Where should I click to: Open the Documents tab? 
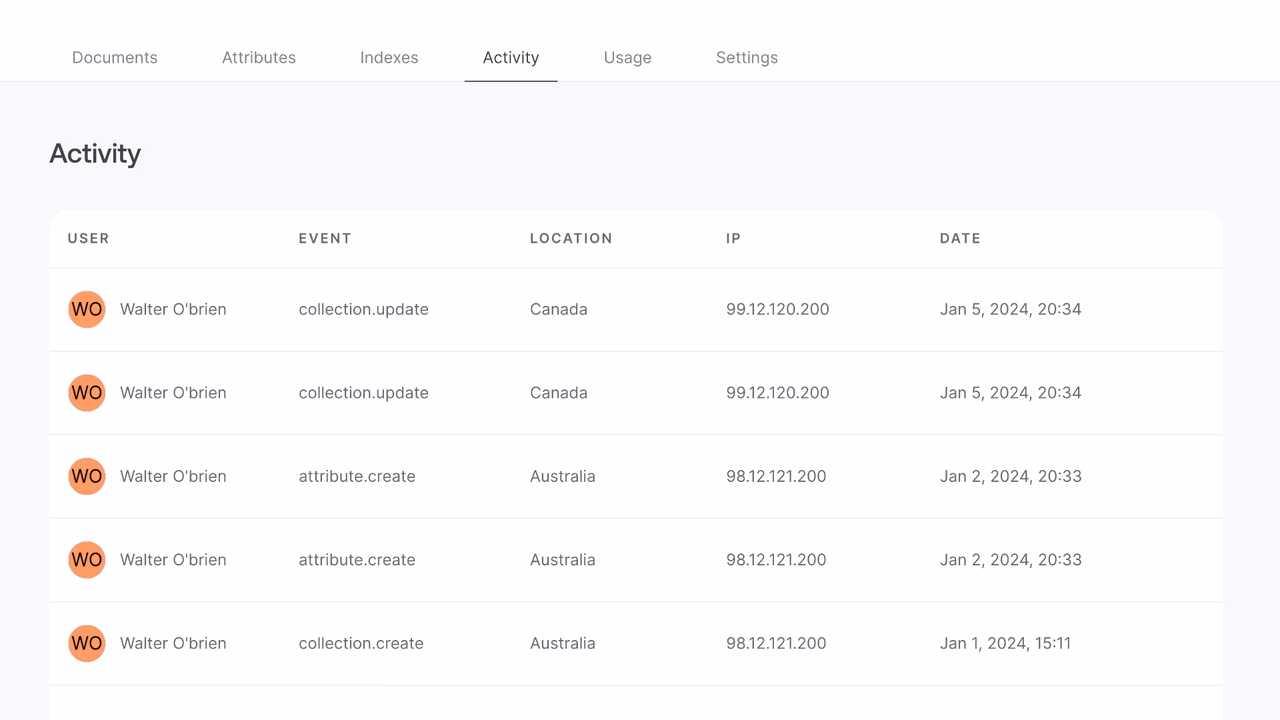[114, 58]
